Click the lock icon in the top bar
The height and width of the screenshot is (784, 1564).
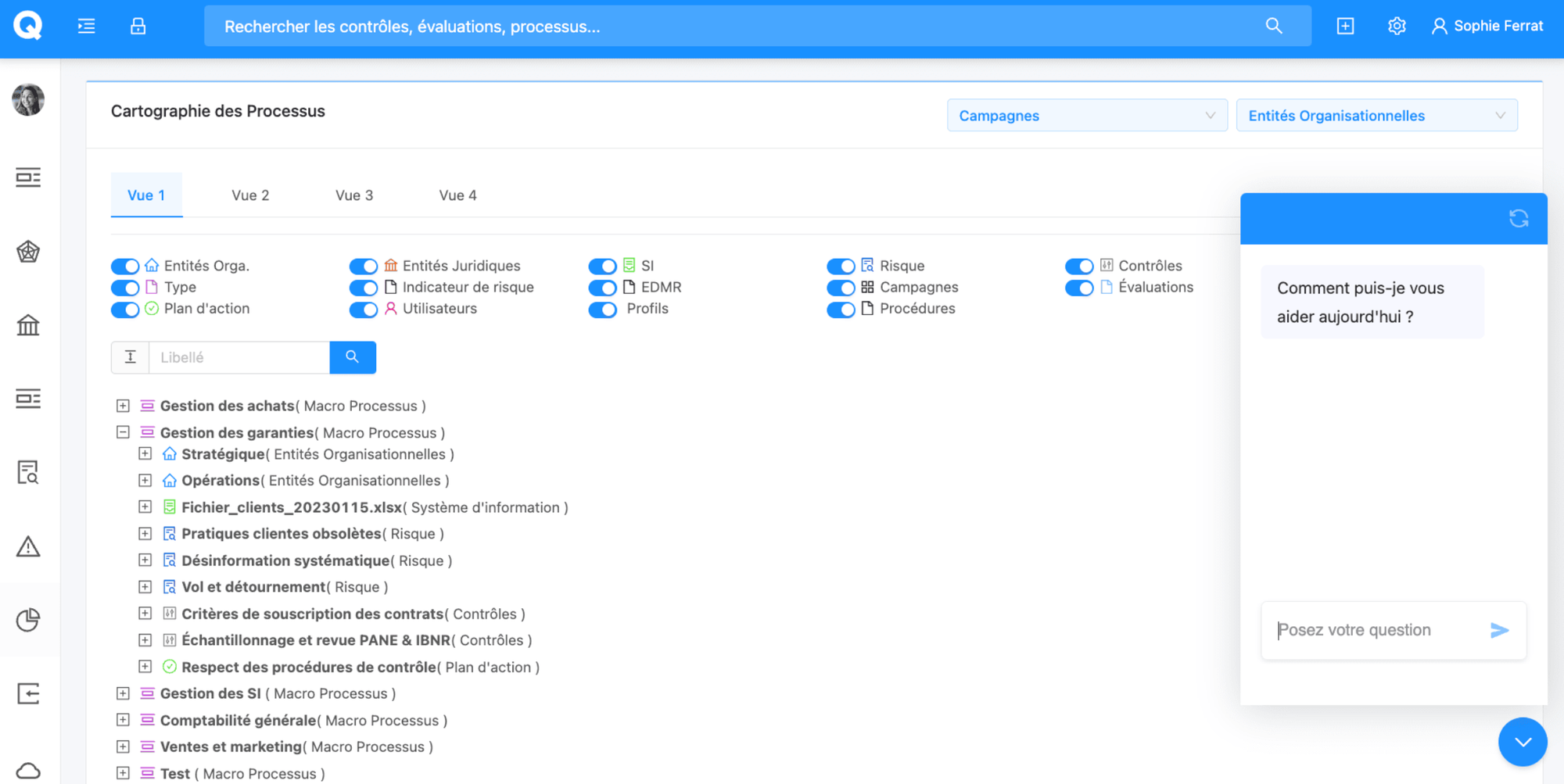138,27
